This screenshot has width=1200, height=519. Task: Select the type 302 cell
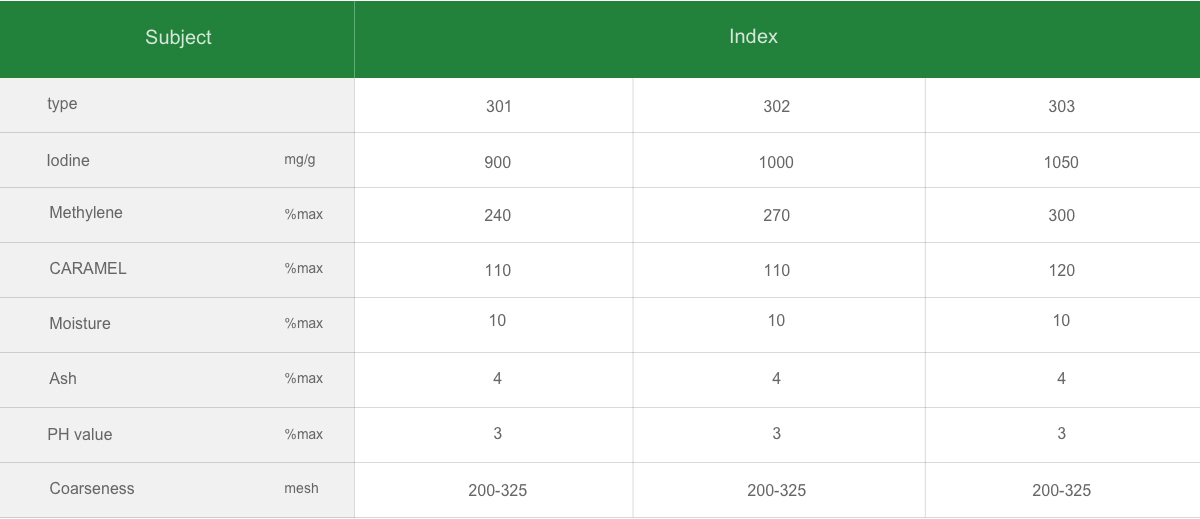[x=776, y=106]
